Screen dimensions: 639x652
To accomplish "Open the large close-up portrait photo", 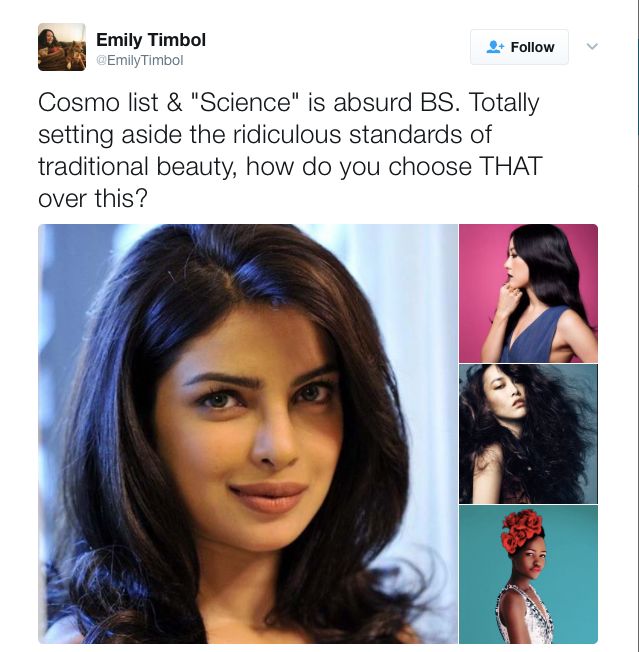I will (x=248, y=434).
